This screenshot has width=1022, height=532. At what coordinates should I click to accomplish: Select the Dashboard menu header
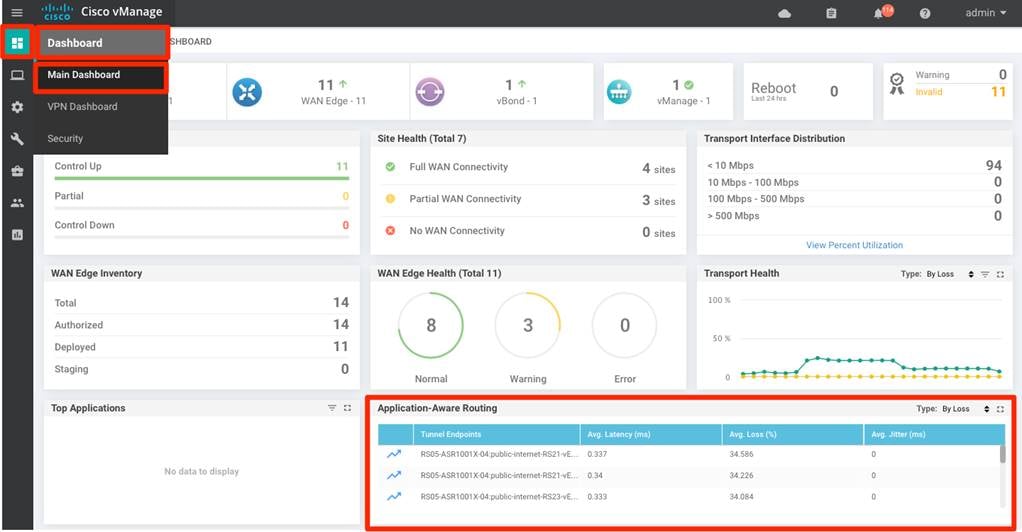102,43
